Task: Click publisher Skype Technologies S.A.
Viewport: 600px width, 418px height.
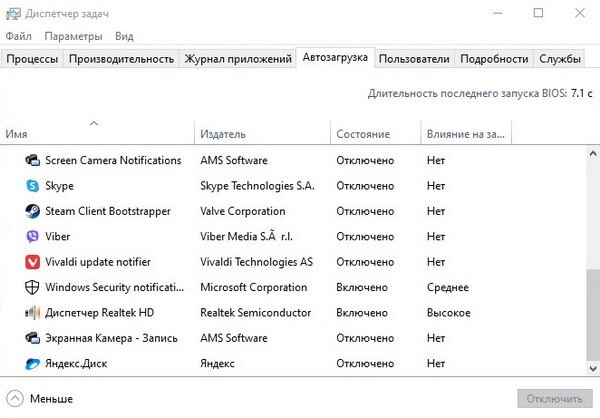Action: click(257, 186)
